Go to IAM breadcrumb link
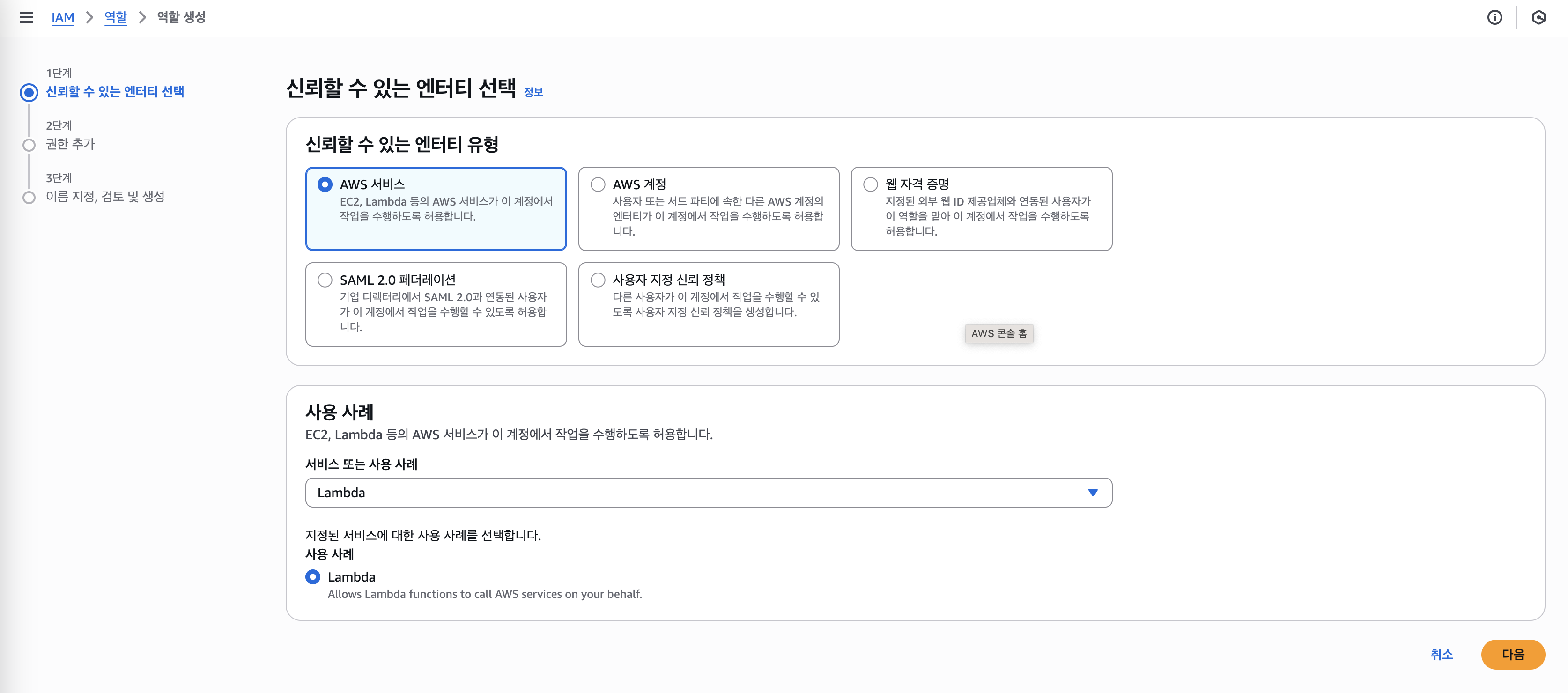This screenshot has height=693, width=1568. click(x=63, y=18)
